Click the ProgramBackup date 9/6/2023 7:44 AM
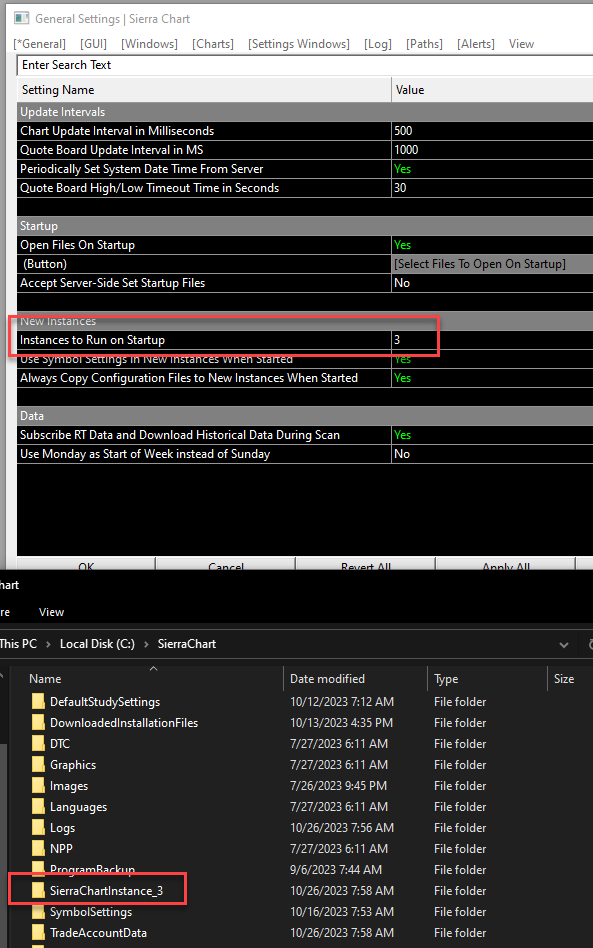This screenshot has height=948, width=593. tap(336, 870)
